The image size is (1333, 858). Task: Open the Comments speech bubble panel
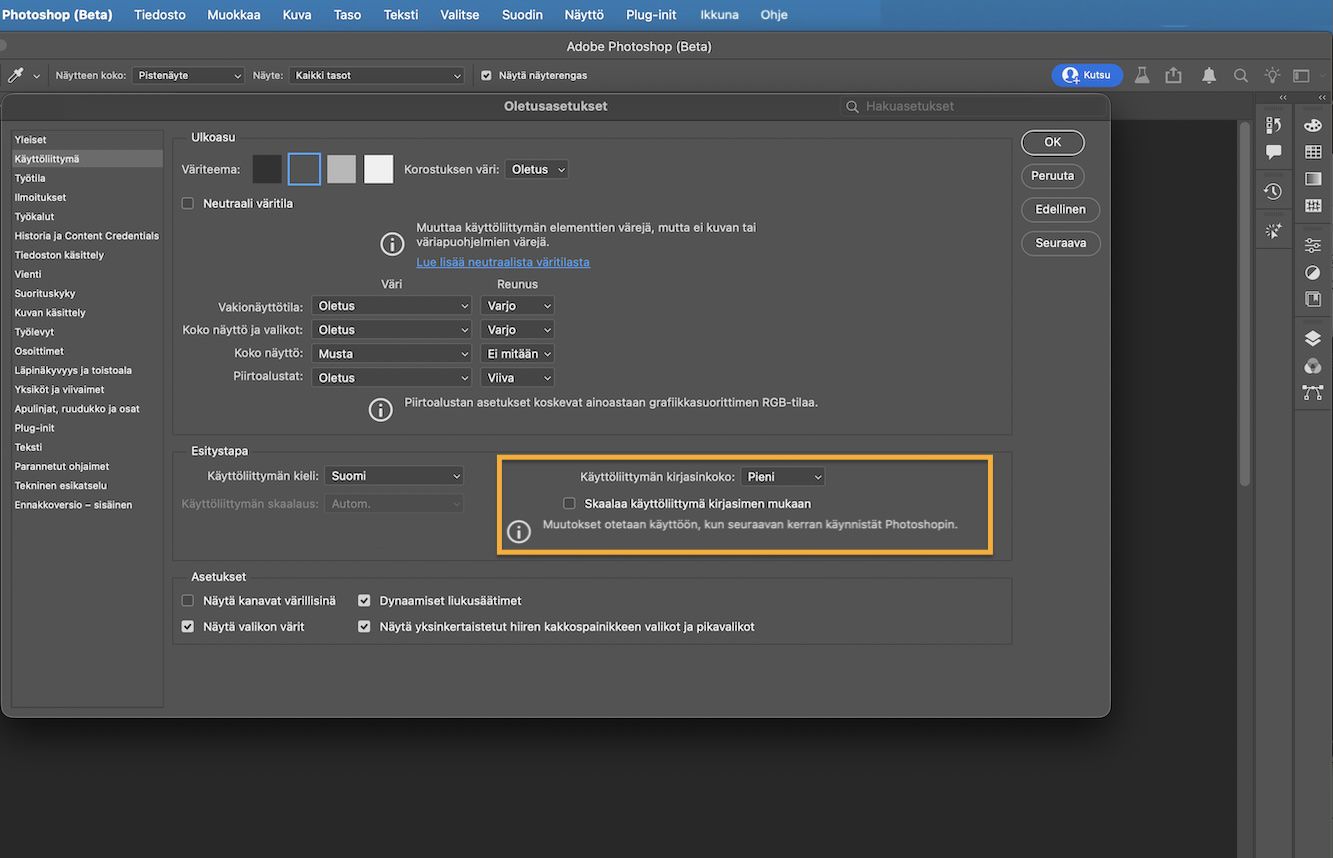[1273, 152]
